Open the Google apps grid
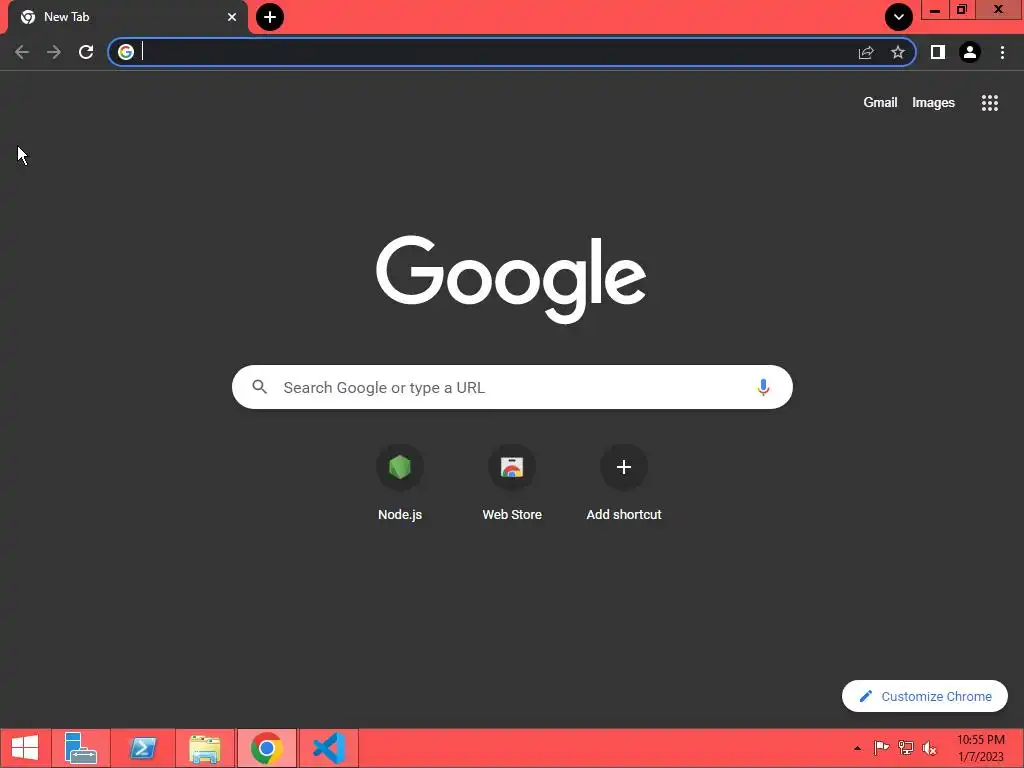The height and width of the screenshot is (768, 1024). tap(989, 103)
